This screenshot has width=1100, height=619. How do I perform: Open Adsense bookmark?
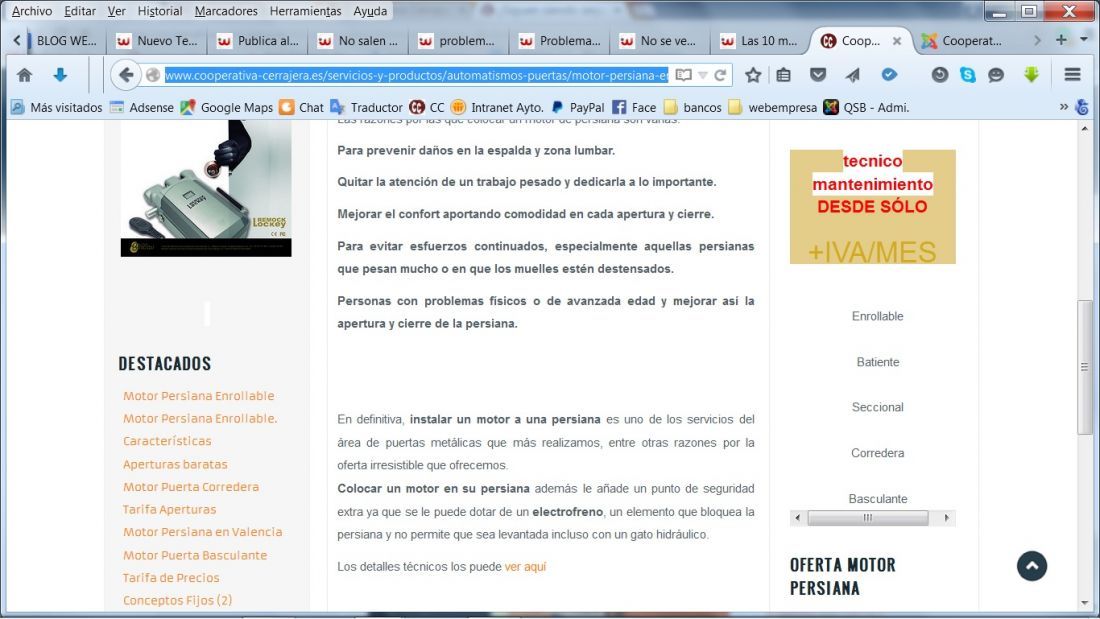coord(142,107)
